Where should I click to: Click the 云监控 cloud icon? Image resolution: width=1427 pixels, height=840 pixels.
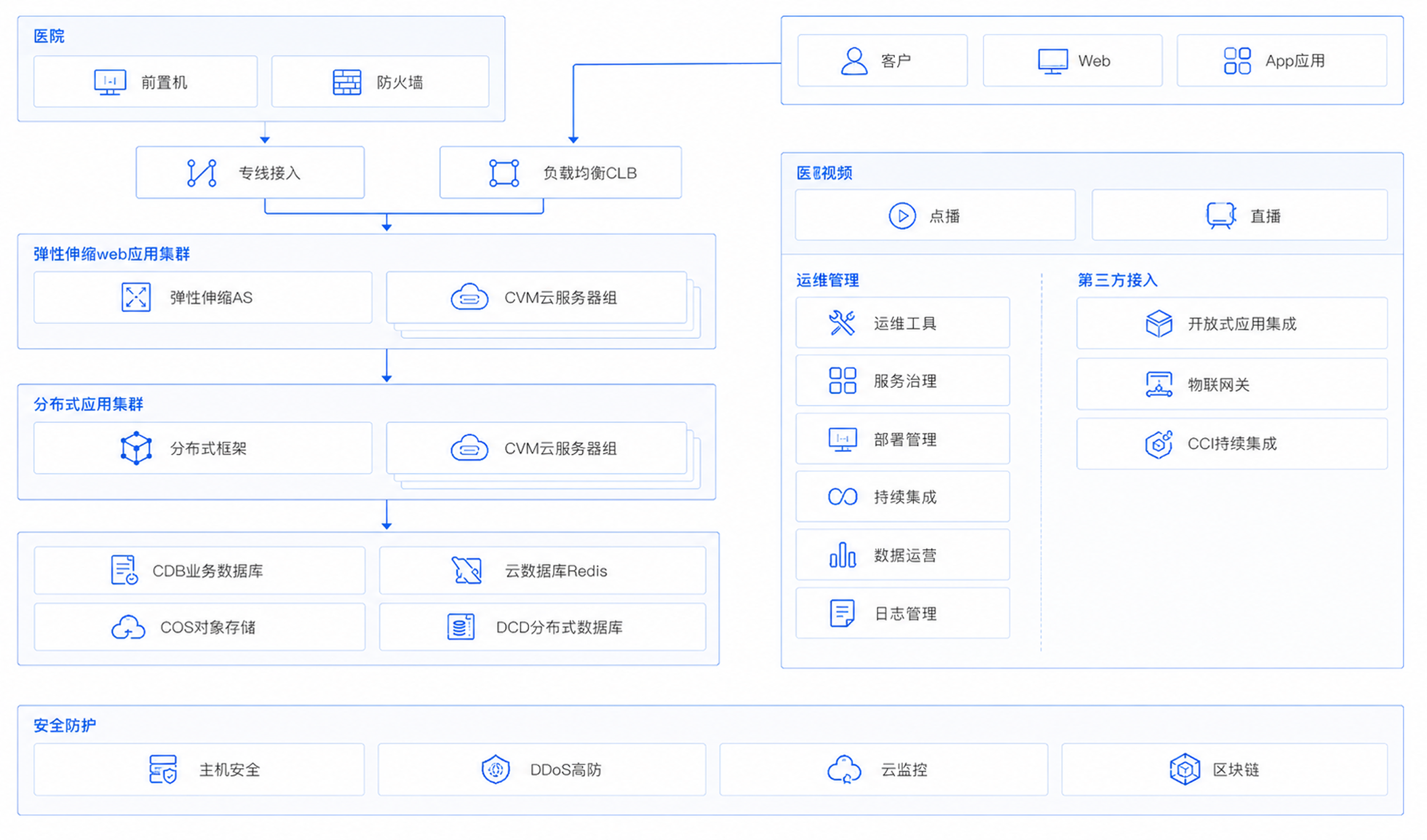(x=844, y=769)
